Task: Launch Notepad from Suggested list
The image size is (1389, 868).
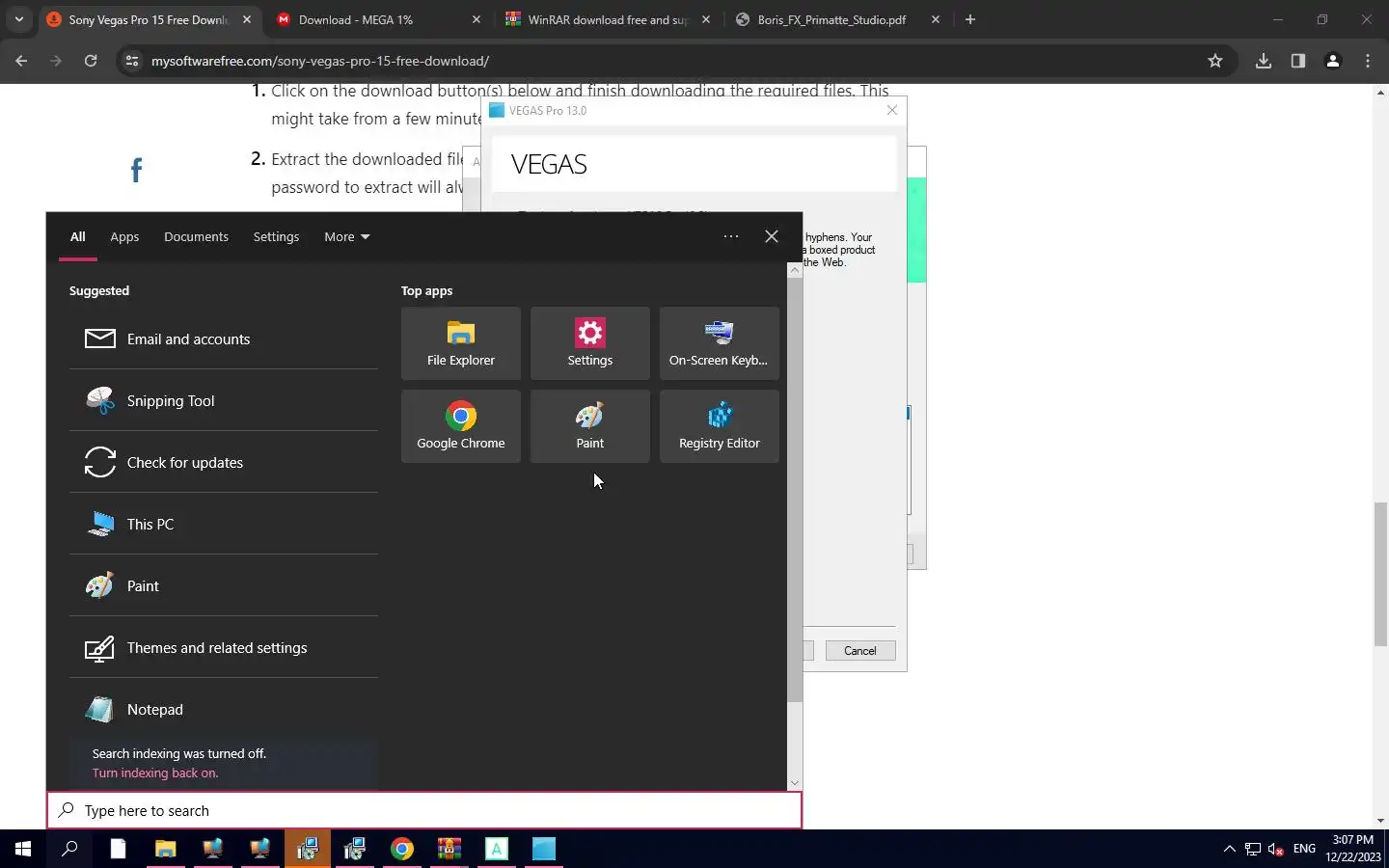Action: [x=224, y=709]
